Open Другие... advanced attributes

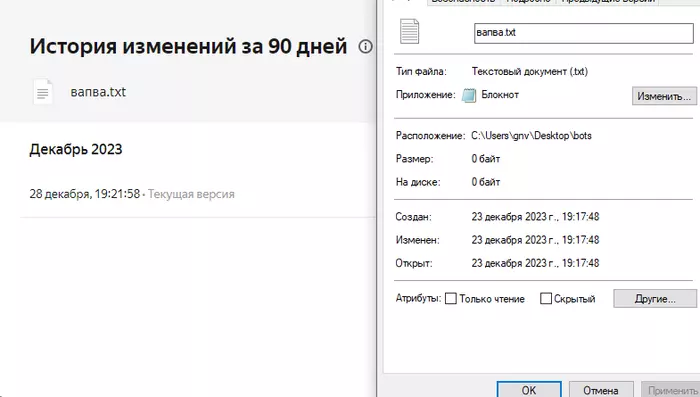pos(655,299)
